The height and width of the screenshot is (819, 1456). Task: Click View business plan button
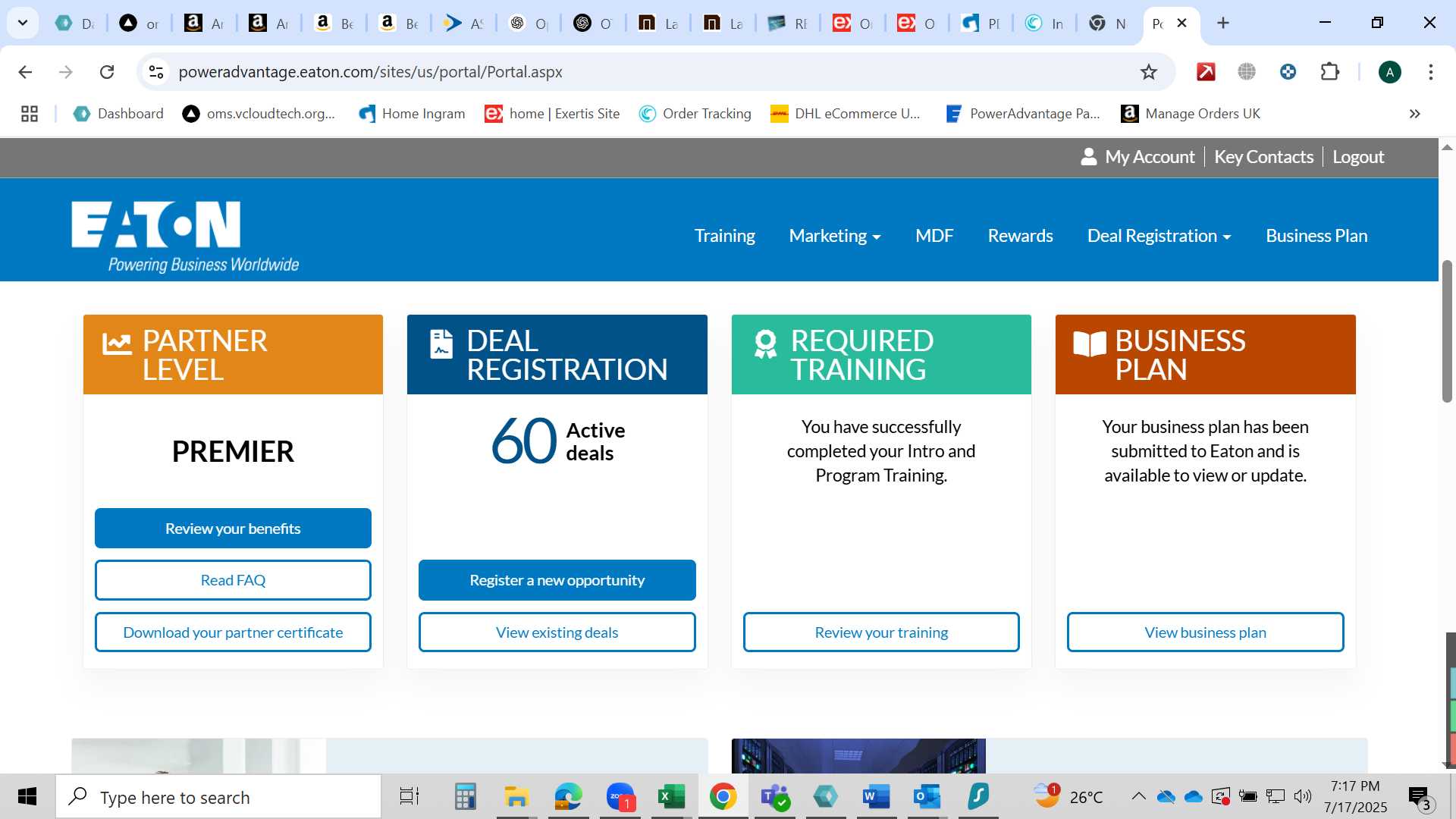pos(1205,632)
